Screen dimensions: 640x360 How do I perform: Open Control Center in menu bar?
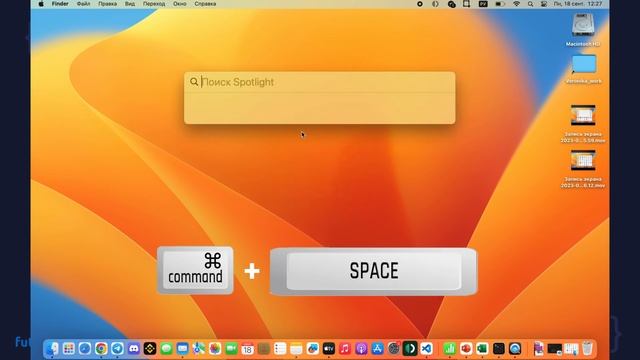click(x=544, y=4)
